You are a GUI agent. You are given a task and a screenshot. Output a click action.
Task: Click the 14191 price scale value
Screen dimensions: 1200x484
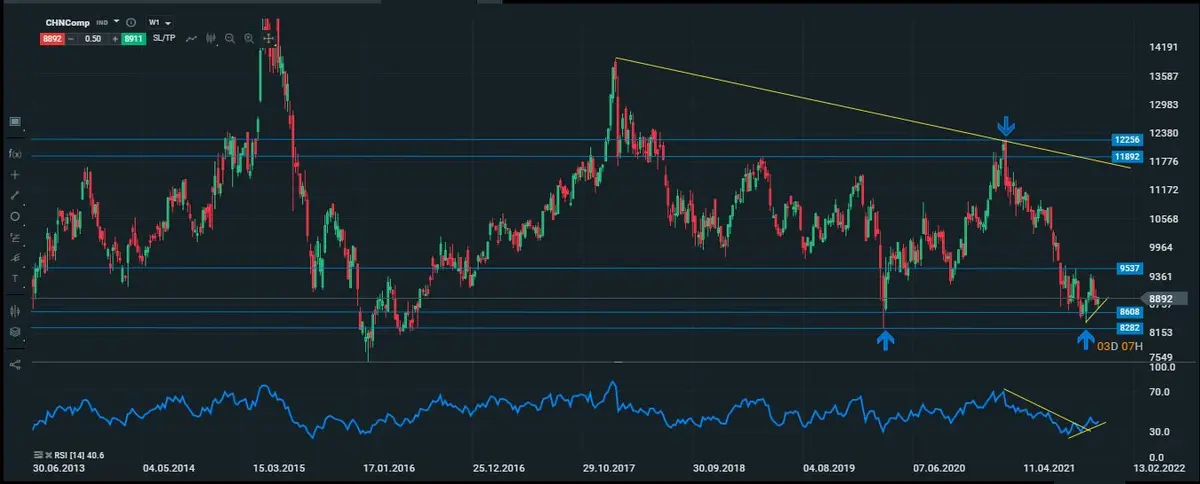[x=1162, y=47]
